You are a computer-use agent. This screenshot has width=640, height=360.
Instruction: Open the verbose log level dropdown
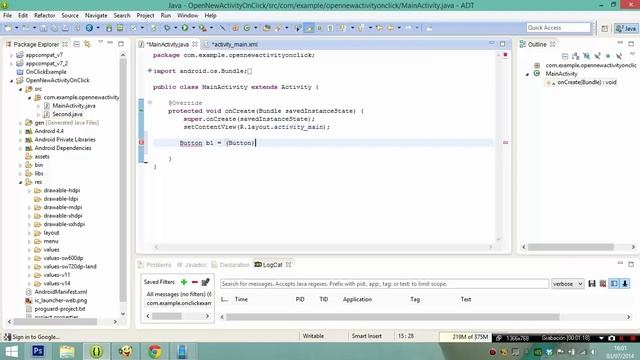point(568,284)
